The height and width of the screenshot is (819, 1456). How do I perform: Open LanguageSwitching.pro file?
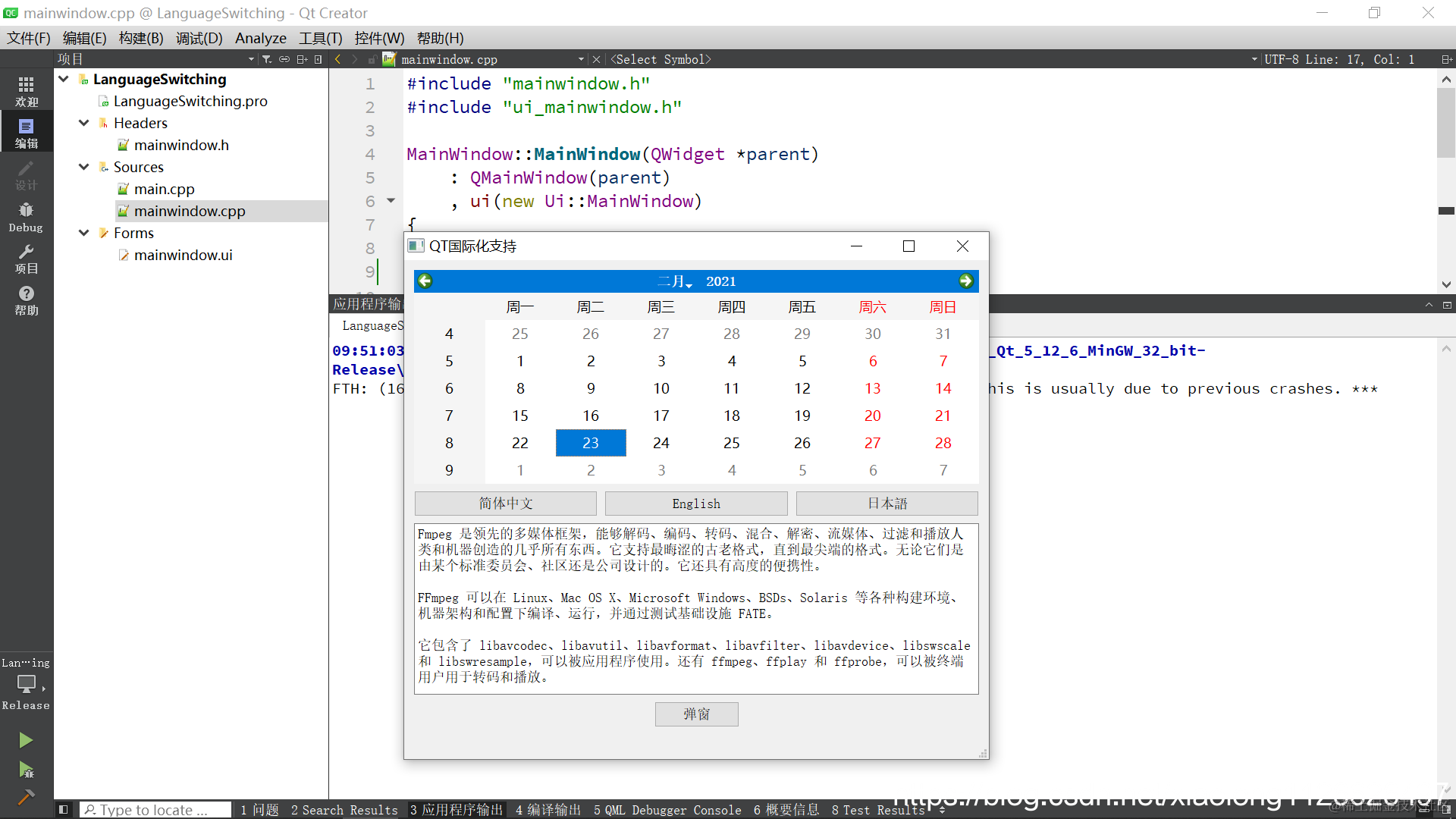tap(190, 101)
